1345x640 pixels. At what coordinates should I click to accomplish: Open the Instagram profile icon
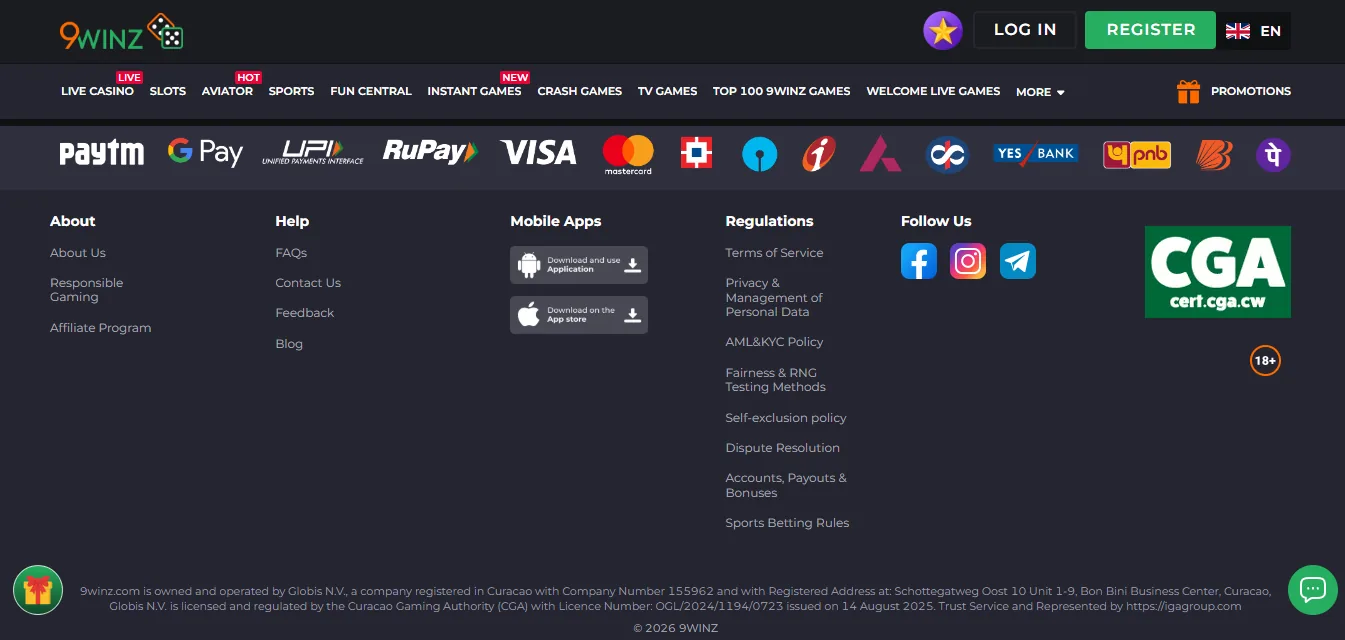(x=968, y=261)
